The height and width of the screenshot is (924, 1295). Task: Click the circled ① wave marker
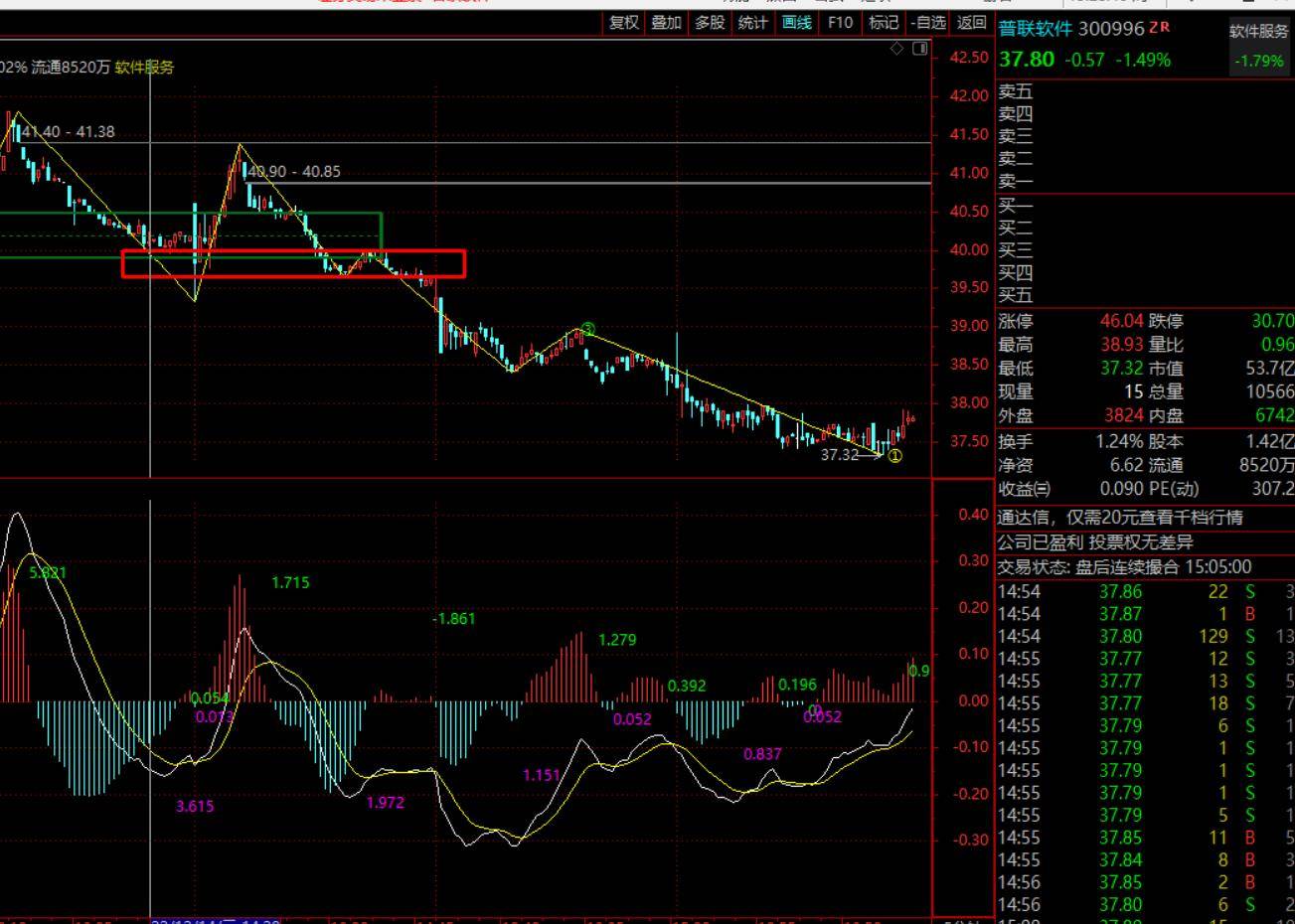[894, 456]
